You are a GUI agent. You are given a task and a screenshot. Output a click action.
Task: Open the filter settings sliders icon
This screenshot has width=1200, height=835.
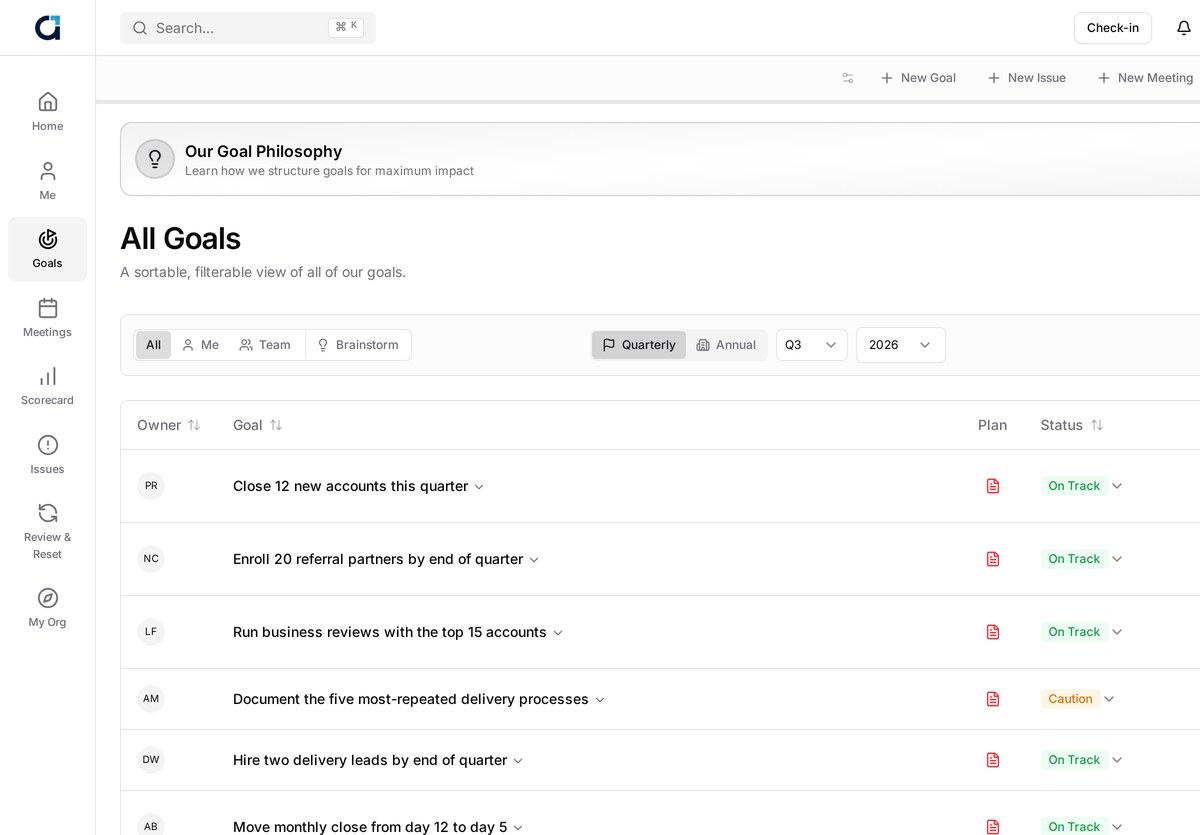pyautogui.click(x=848, y=78)
